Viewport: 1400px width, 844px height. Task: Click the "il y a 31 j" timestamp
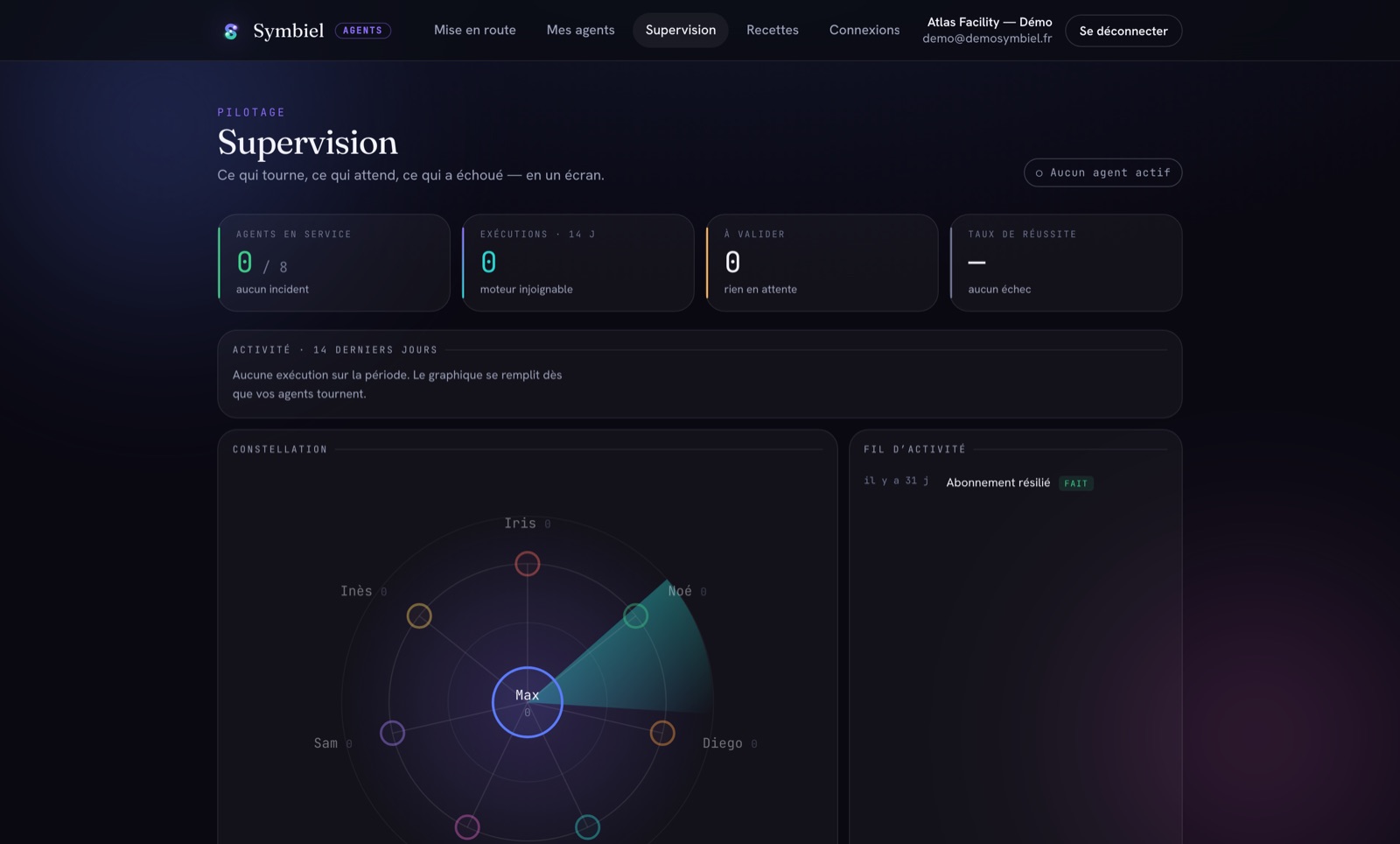click(x=896, y=481)
